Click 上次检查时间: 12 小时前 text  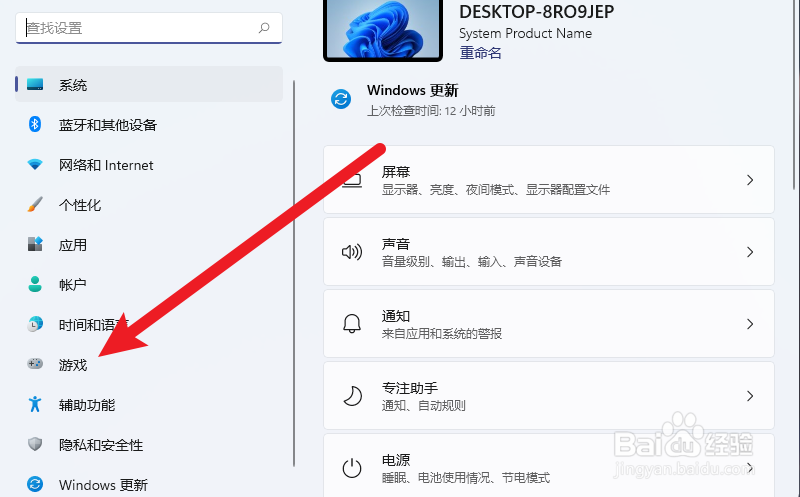[431, 111]
